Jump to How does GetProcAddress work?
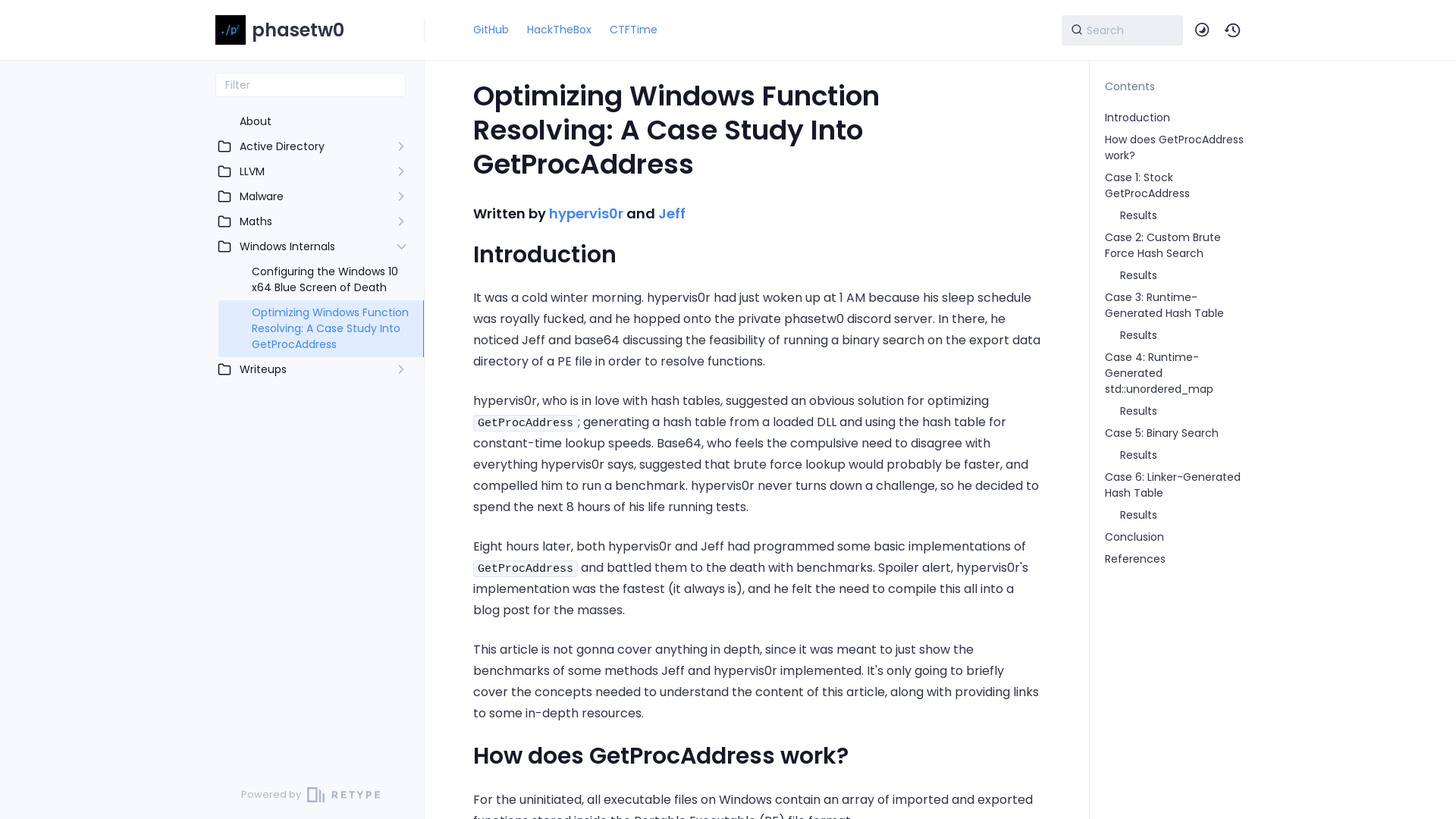The image size is (1456, 819). tap(1174, 147)
